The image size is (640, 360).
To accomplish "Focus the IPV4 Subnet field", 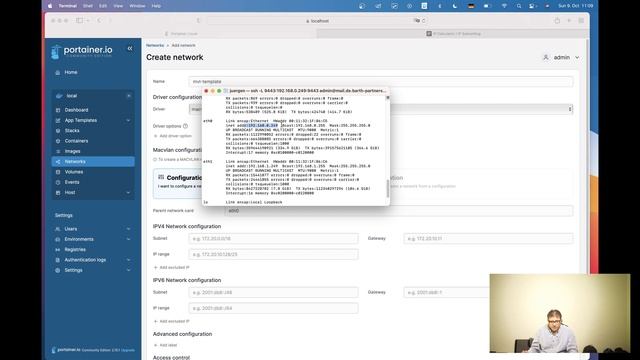I will click(273, 238).
